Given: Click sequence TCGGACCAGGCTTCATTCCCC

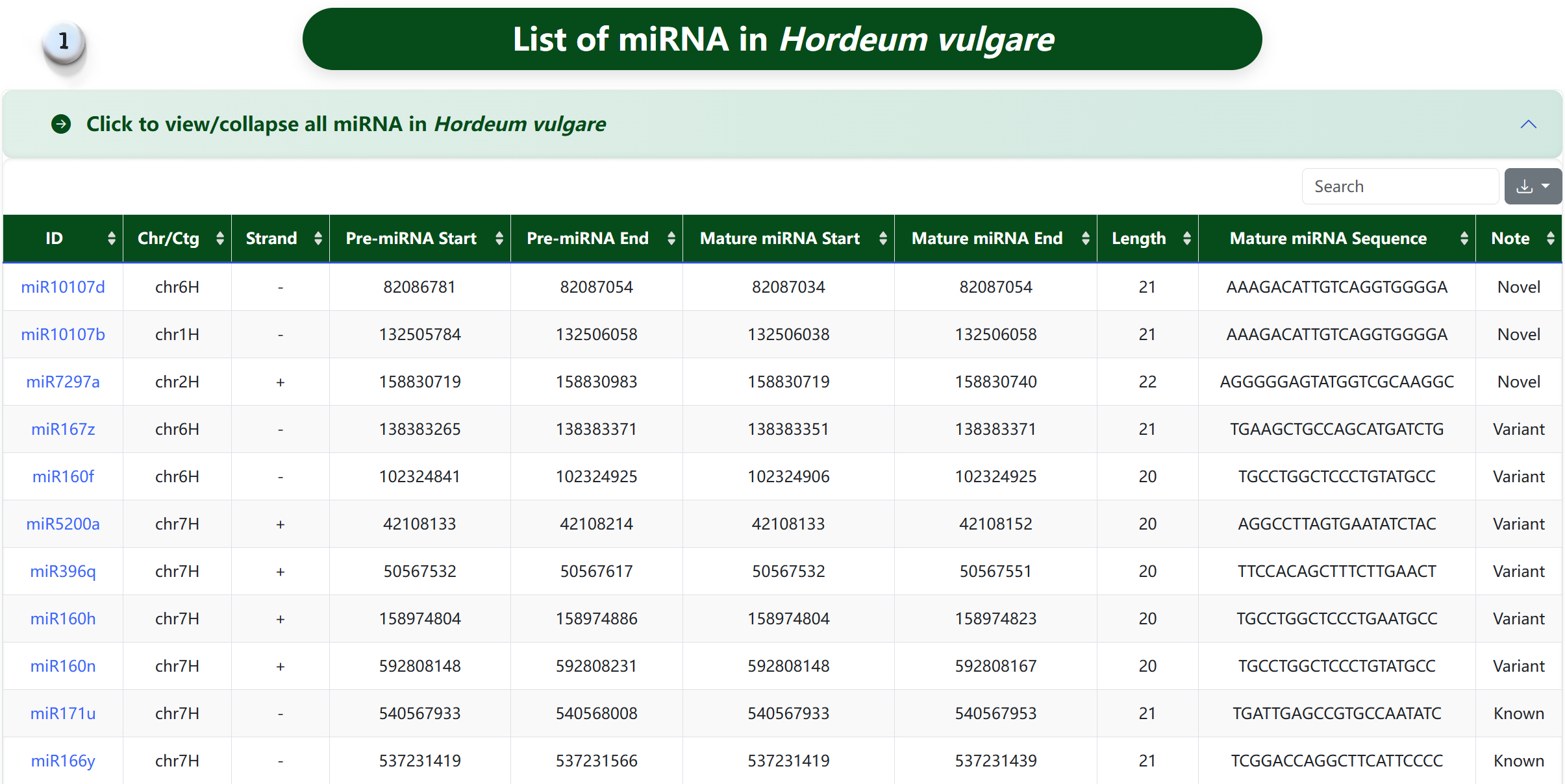Looking at the screenshot, I should (1336, 761).
